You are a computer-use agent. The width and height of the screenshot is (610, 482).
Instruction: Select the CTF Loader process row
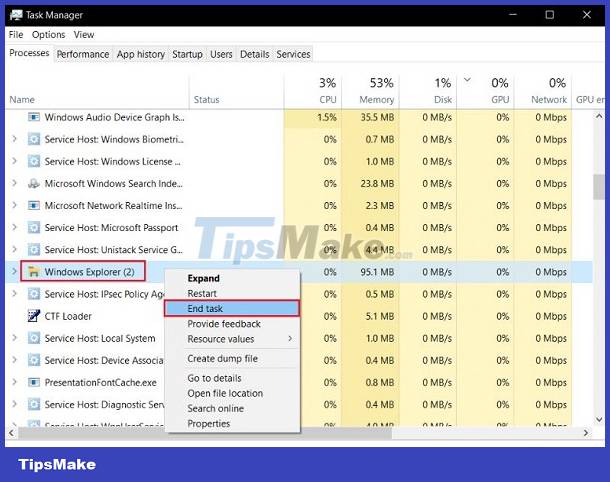point(299,316)
